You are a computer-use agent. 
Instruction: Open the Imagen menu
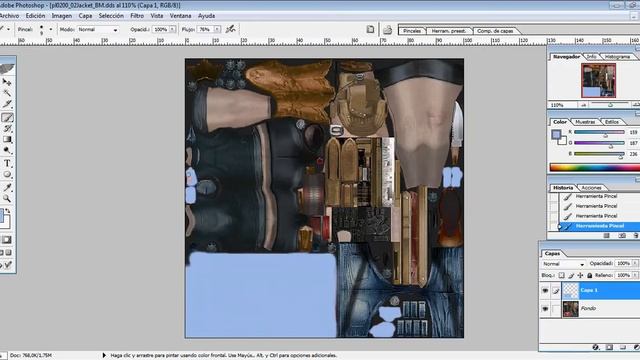point(62,16)
